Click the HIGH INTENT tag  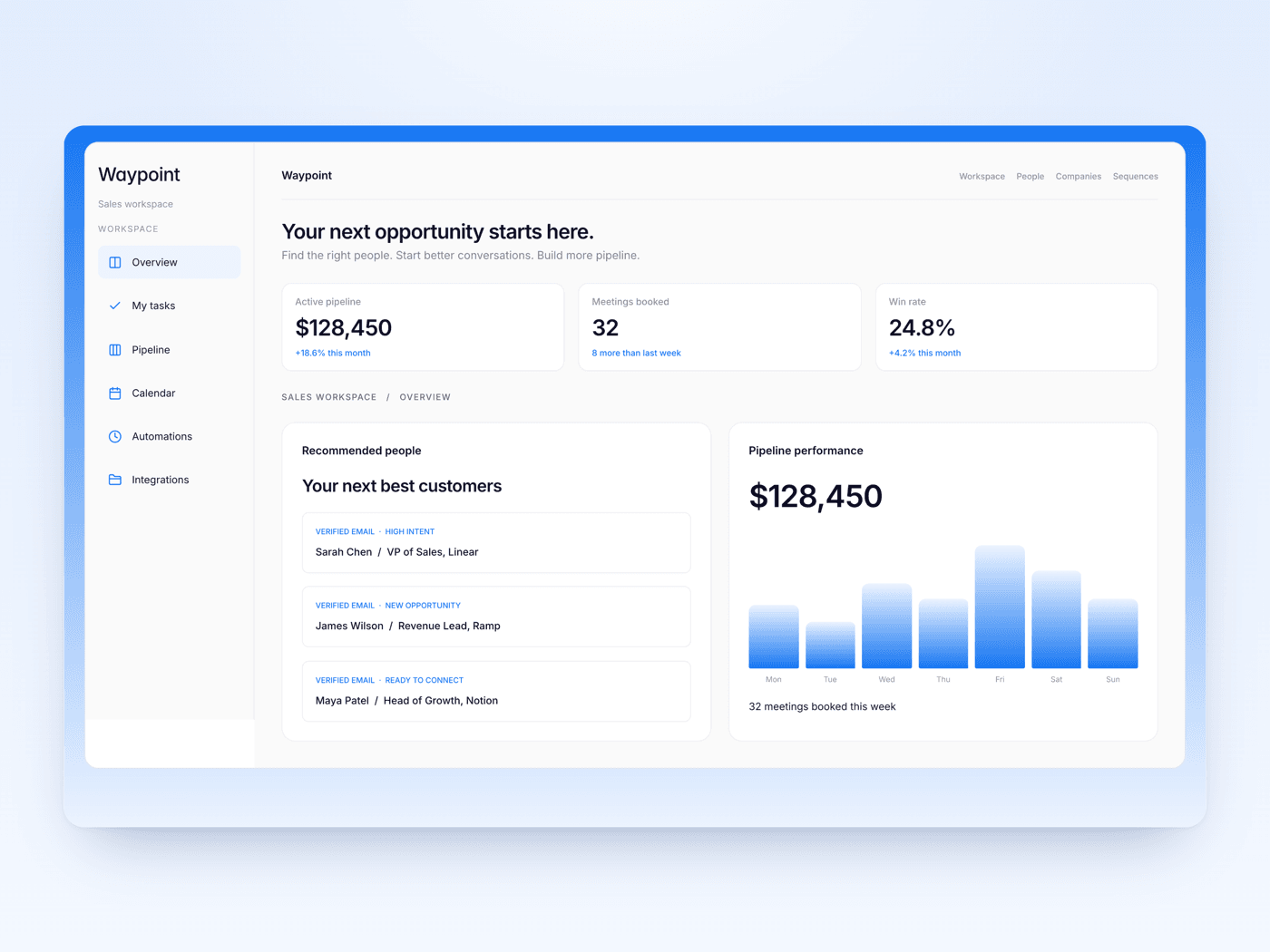pyautogui.click(x=409, y=532)
